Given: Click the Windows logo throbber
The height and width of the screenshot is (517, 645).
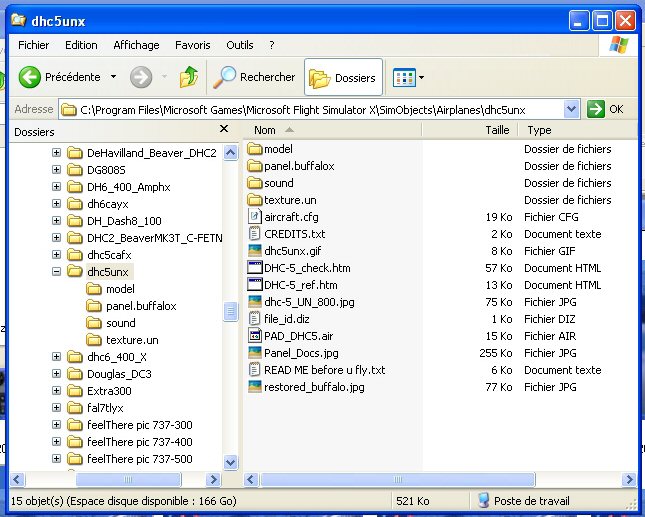Looking at the screenshot, I should coord(618,45).
